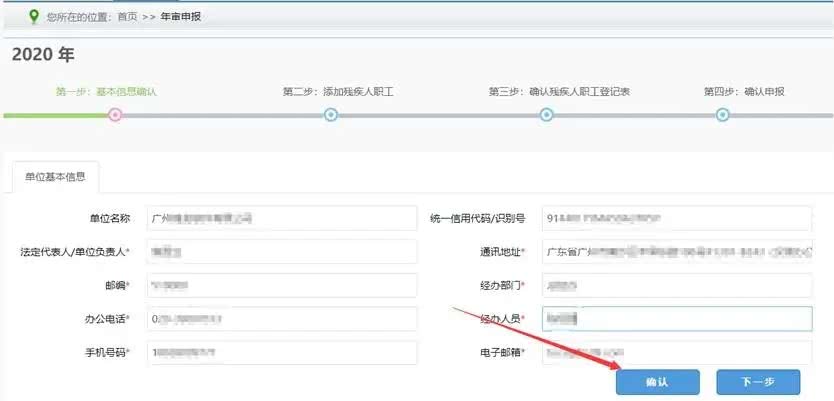Click the 年审申报 breadcrumb item

pos(181,17)
